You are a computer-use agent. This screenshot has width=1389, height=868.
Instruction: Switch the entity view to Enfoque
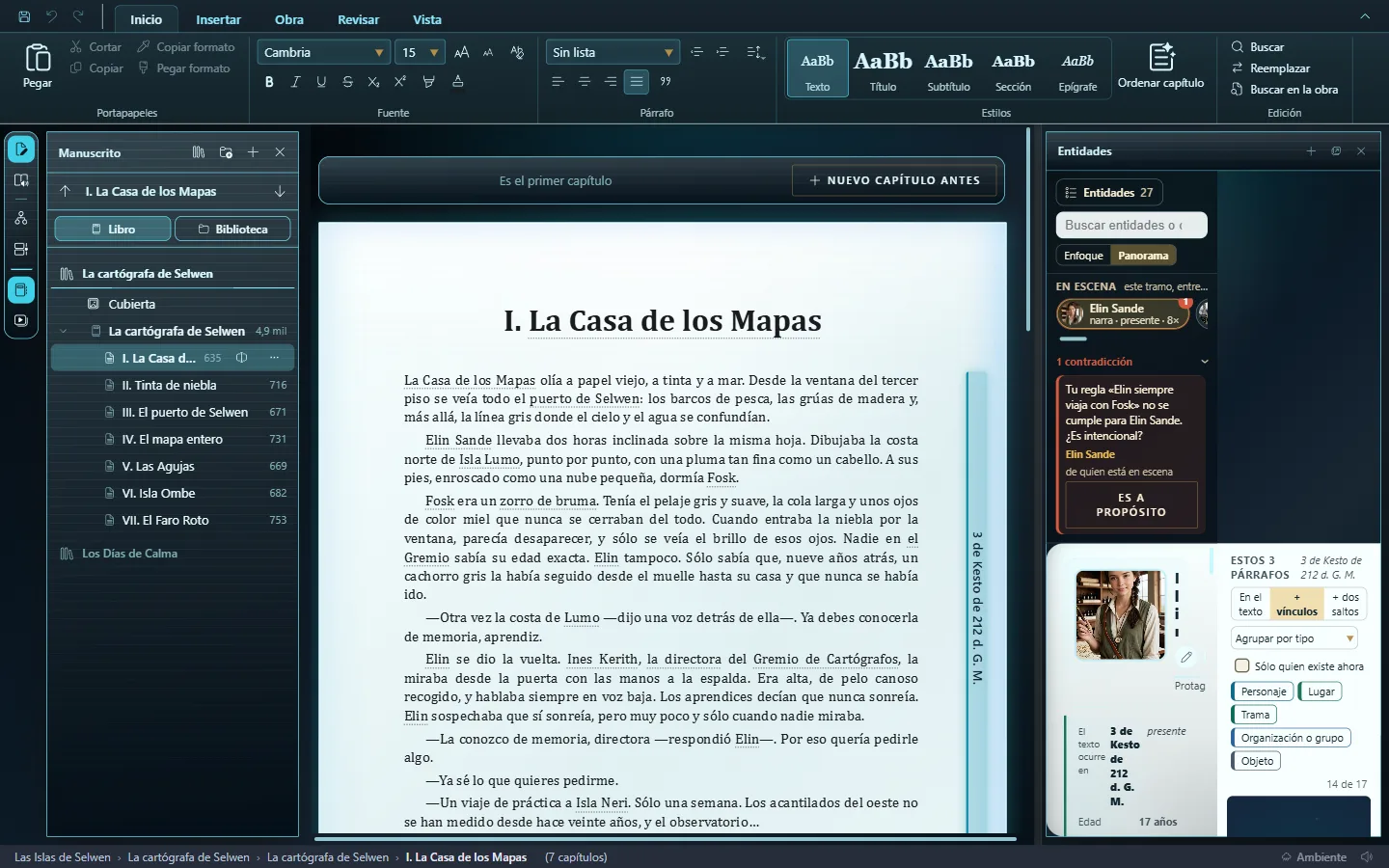(1083, 256)
